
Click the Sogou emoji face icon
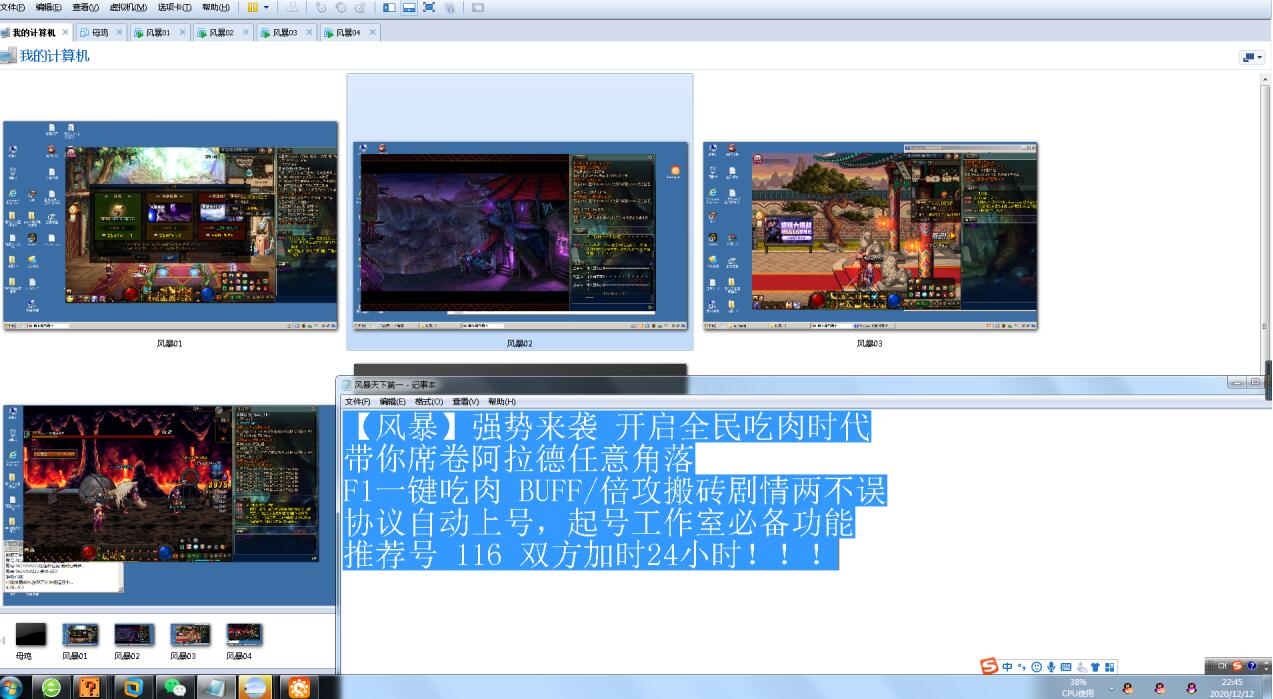[1036, 667]
